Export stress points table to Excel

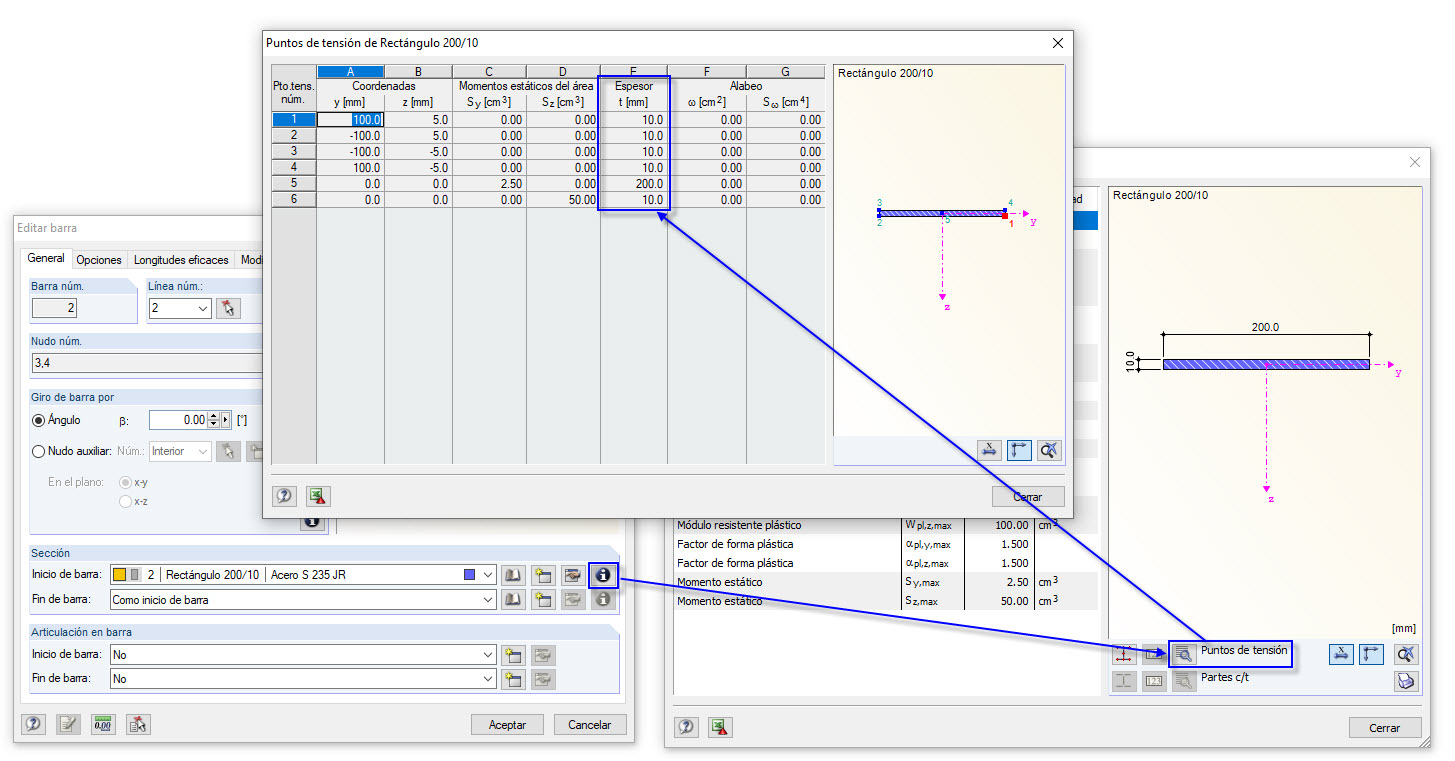point(318,496)
